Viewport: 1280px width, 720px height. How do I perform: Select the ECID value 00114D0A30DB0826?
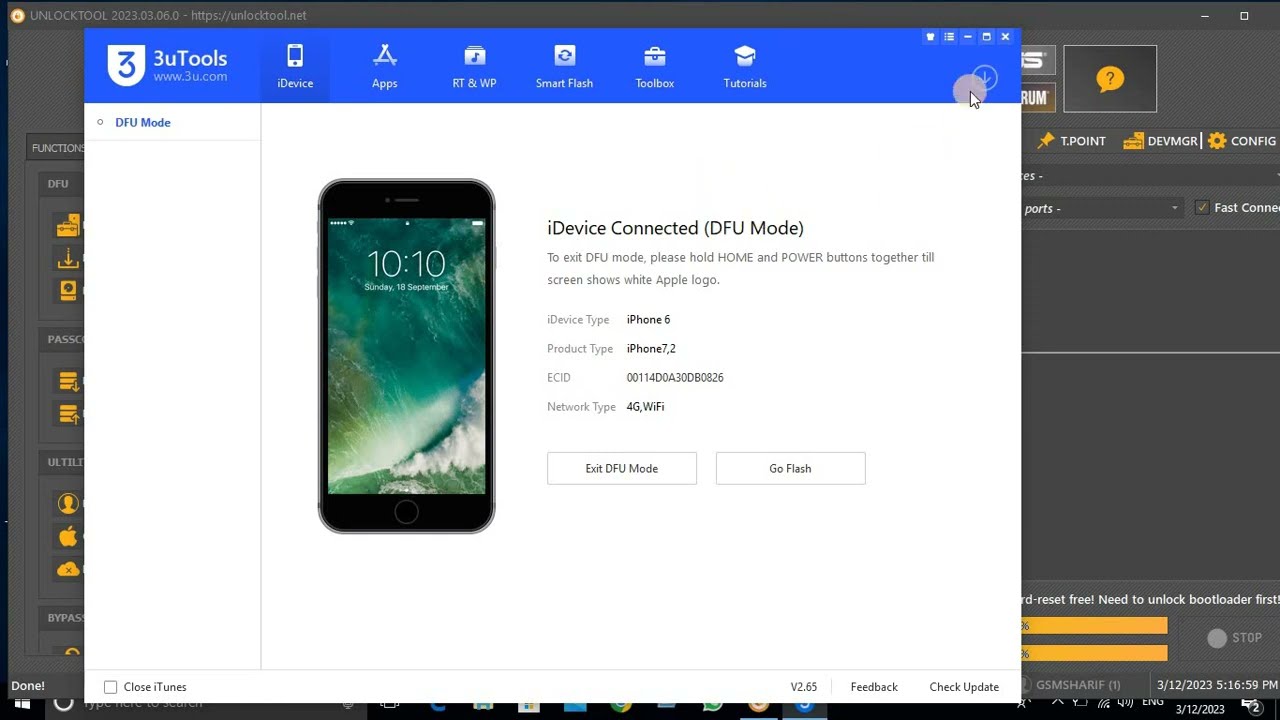675,378
